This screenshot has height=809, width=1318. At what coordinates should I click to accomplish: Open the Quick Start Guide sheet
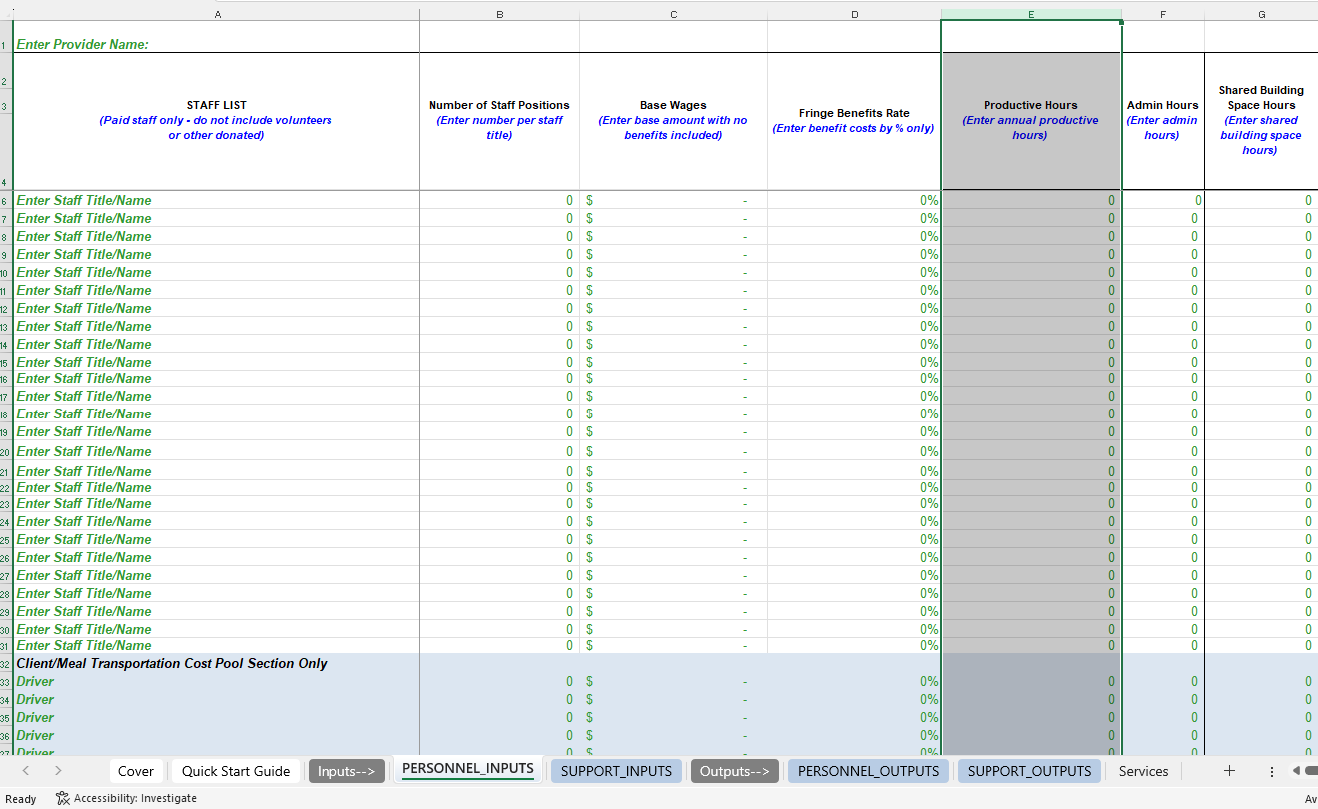tap(235, 771)
